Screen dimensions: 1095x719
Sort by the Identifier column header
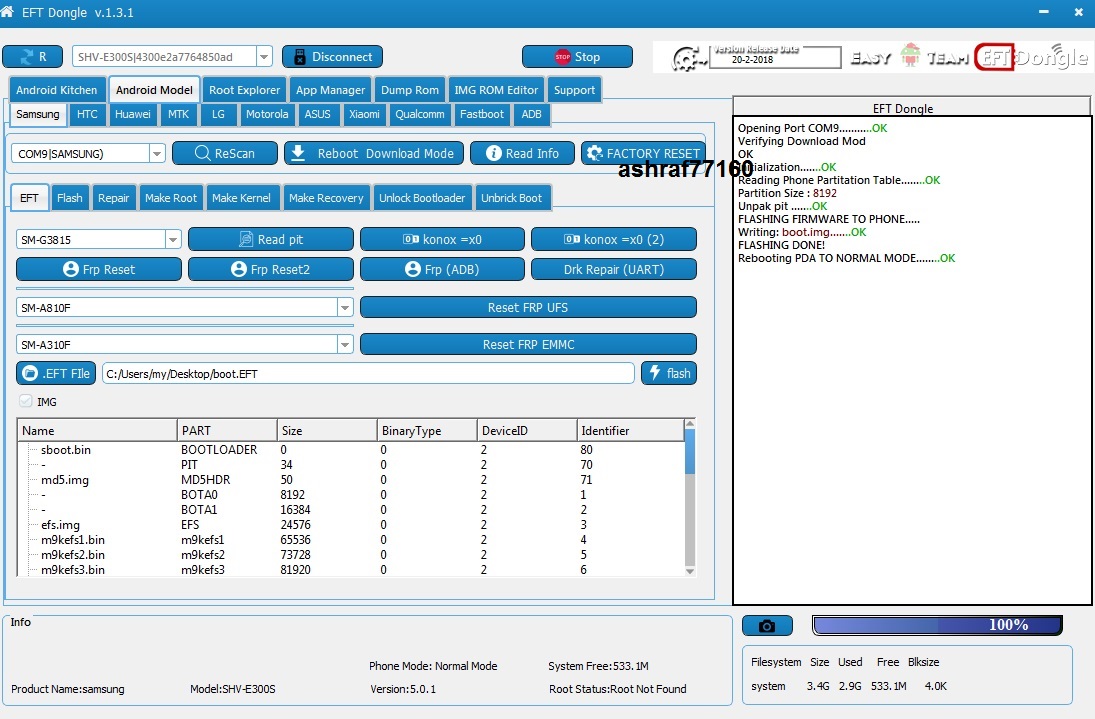631,431
